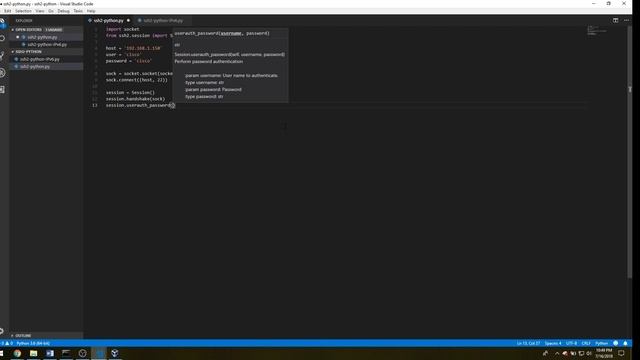
Task: Place cursor on the 'import socket' line
Action: coord(122,29)
